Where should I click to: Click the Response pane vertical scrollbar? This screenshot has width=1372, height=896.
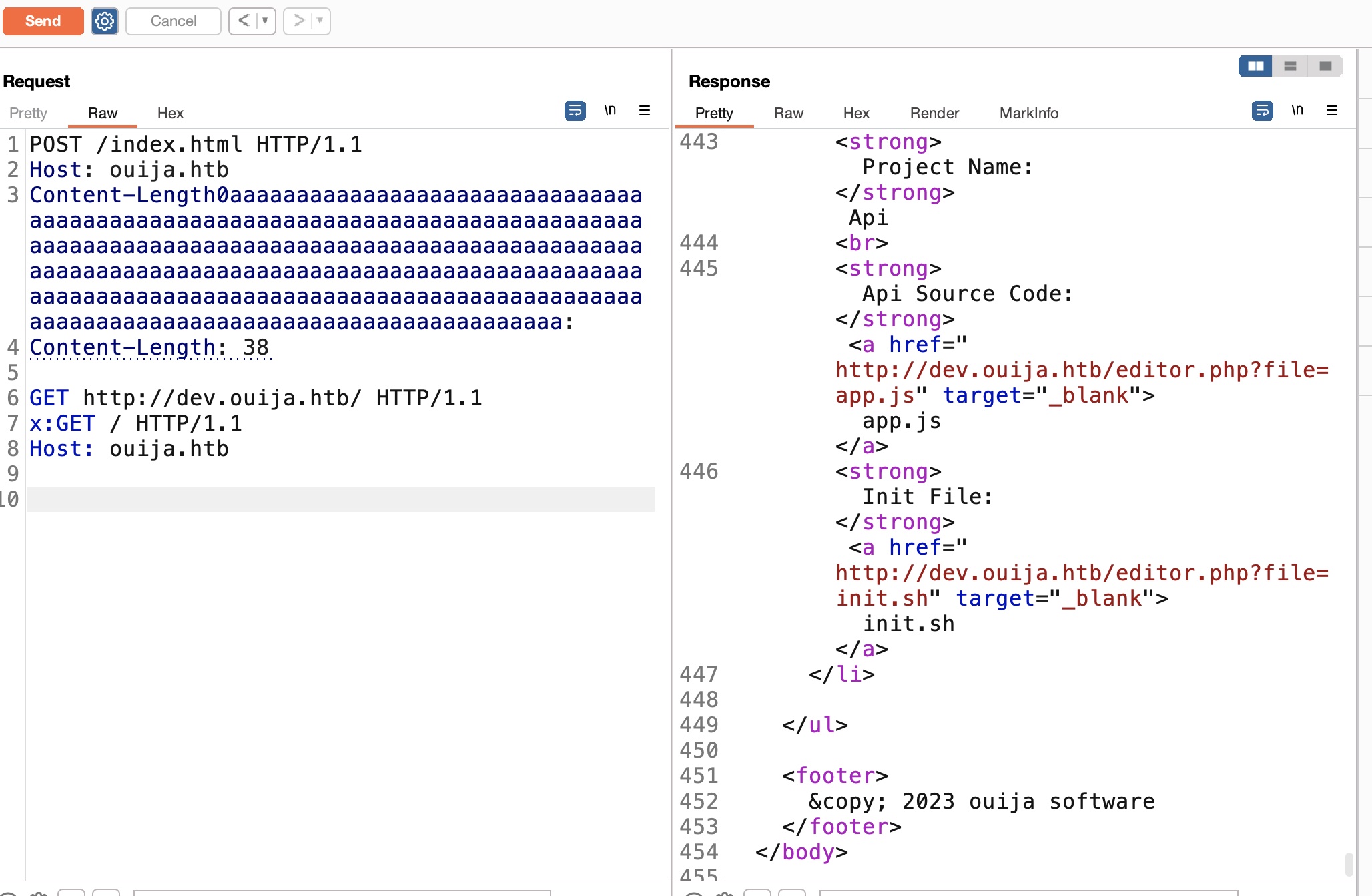coord(1349,863)
